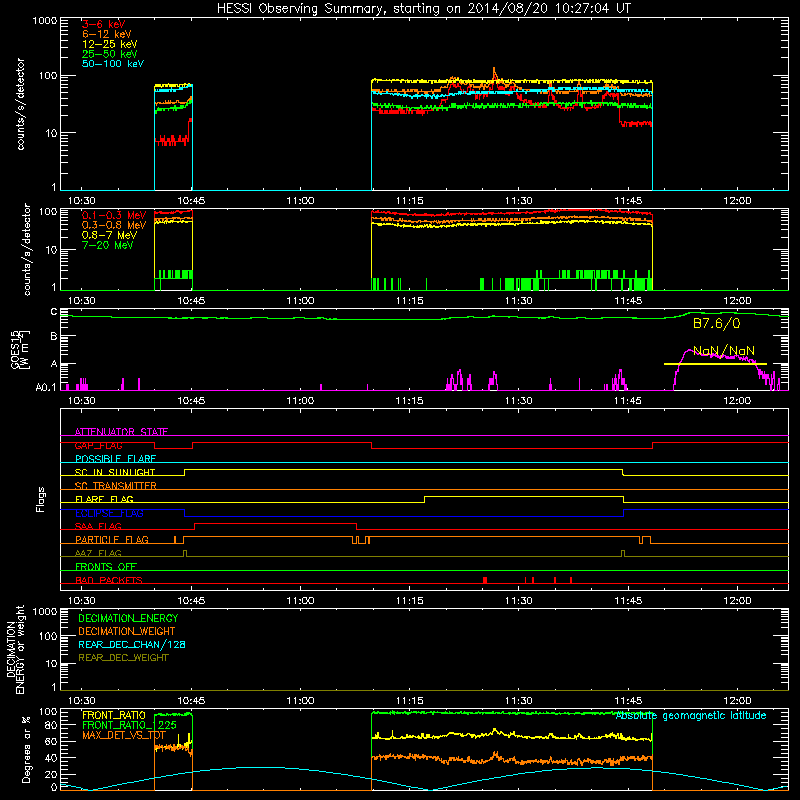Click the 11:15 tick label under decimation panel
Image resolution: width=800 pixels, height=800 pixels.
click(x=409, y=701)
